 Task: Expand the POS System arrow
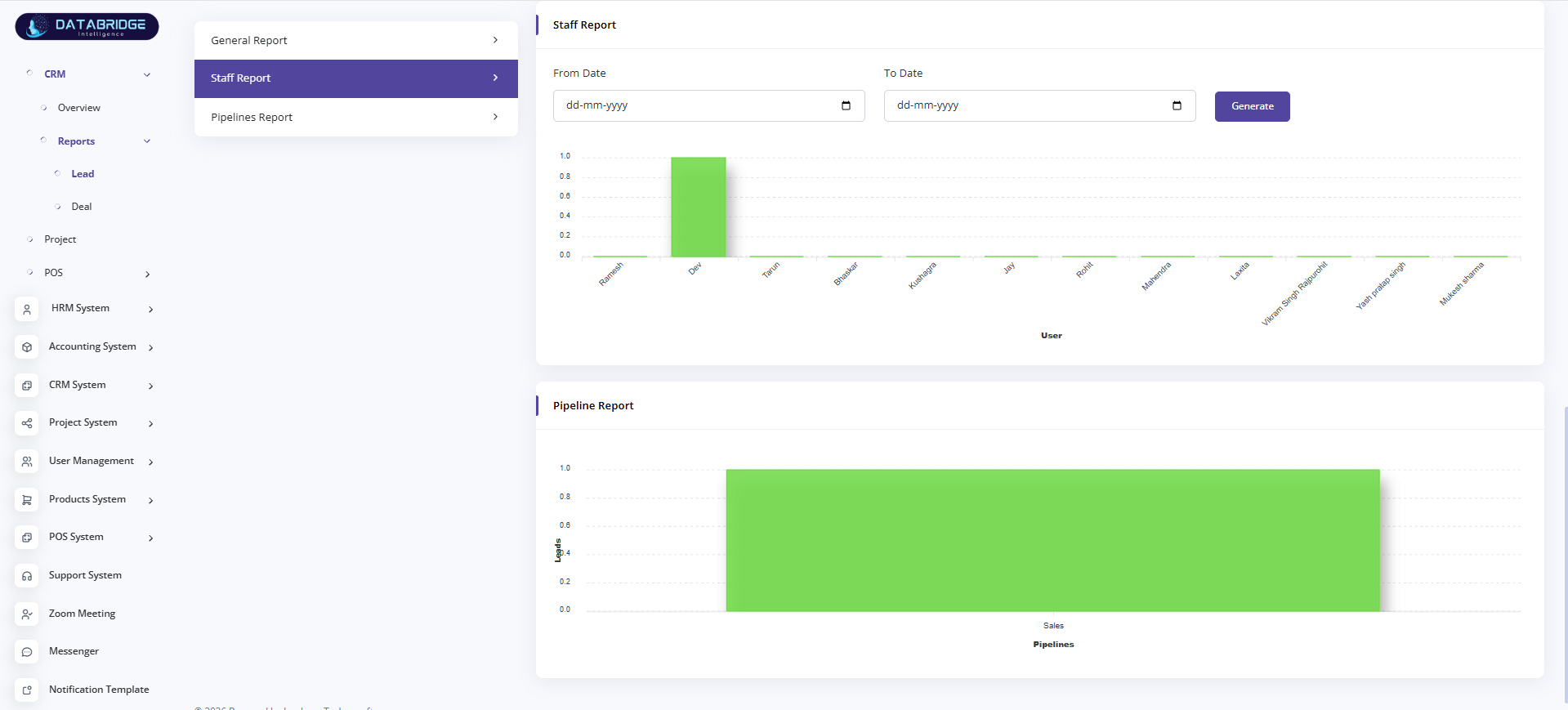click(x=151, y=538)
